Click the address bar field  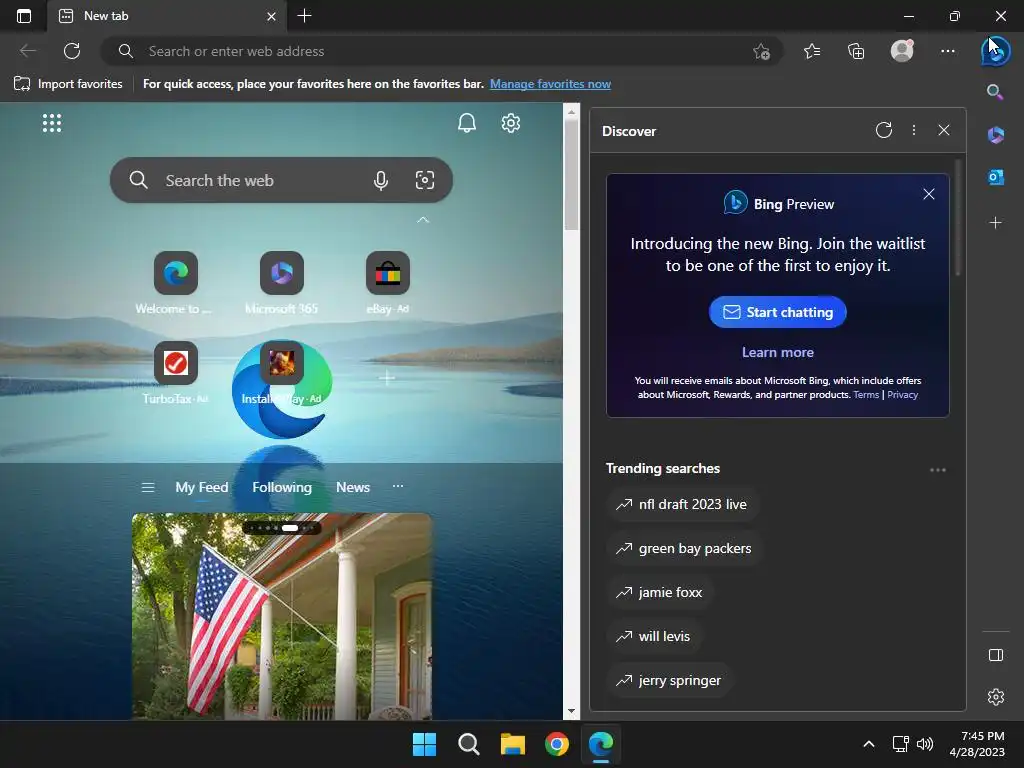[441, 51]
